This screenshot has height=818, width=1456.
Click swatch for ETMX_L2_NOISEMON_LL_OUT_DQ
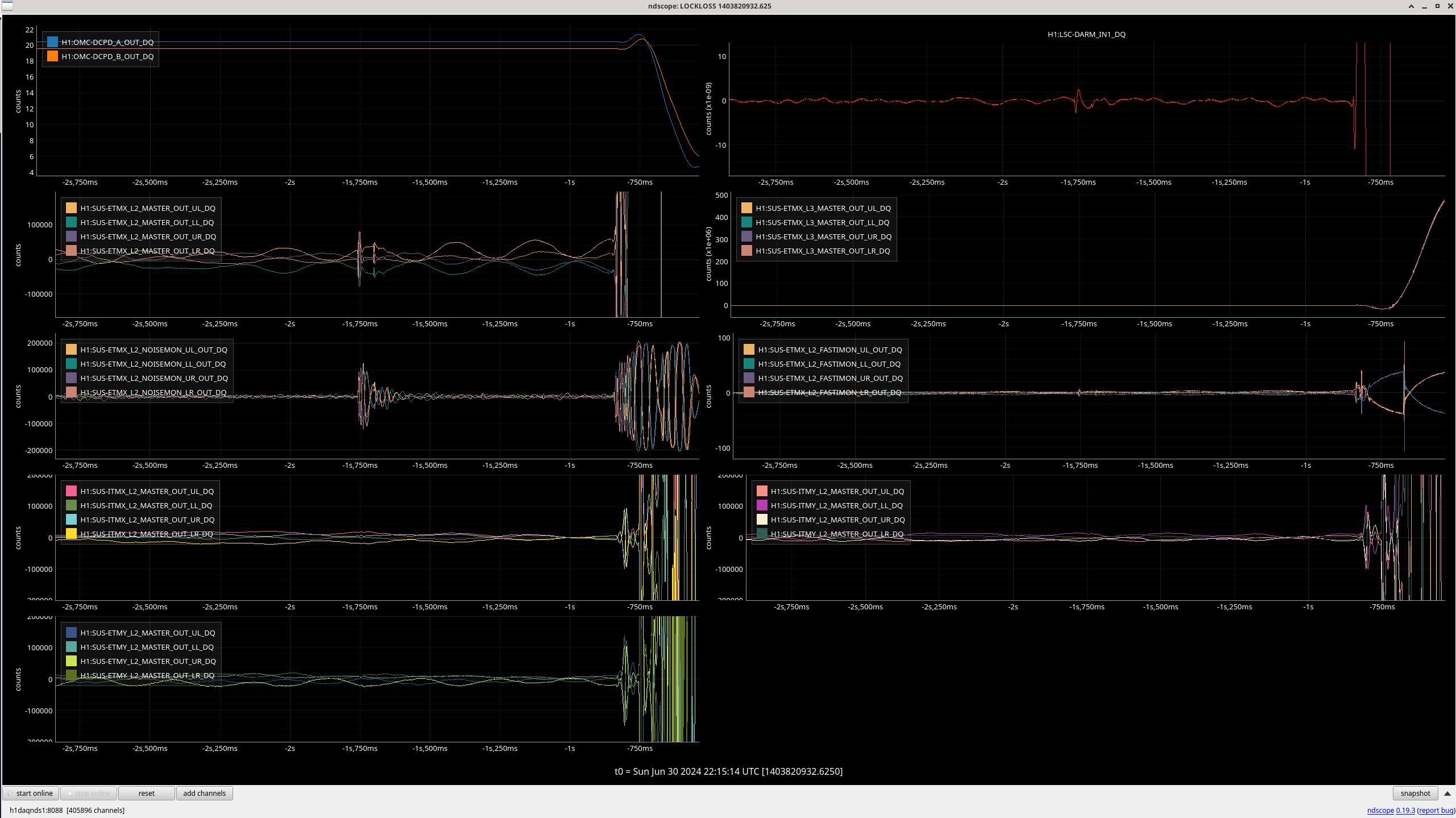pos(72,364)
